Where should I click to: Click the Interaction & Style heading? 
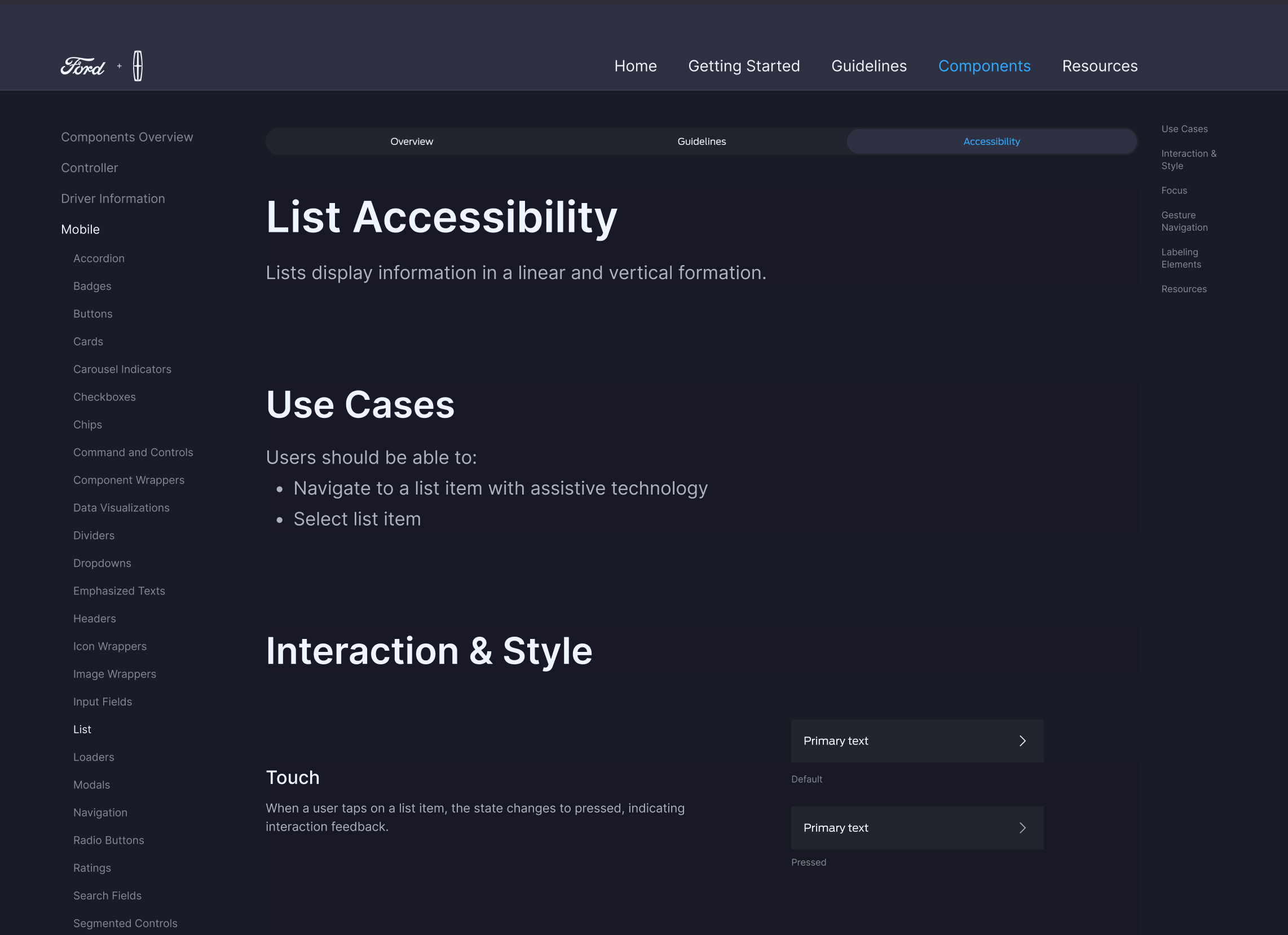(429, 651)
